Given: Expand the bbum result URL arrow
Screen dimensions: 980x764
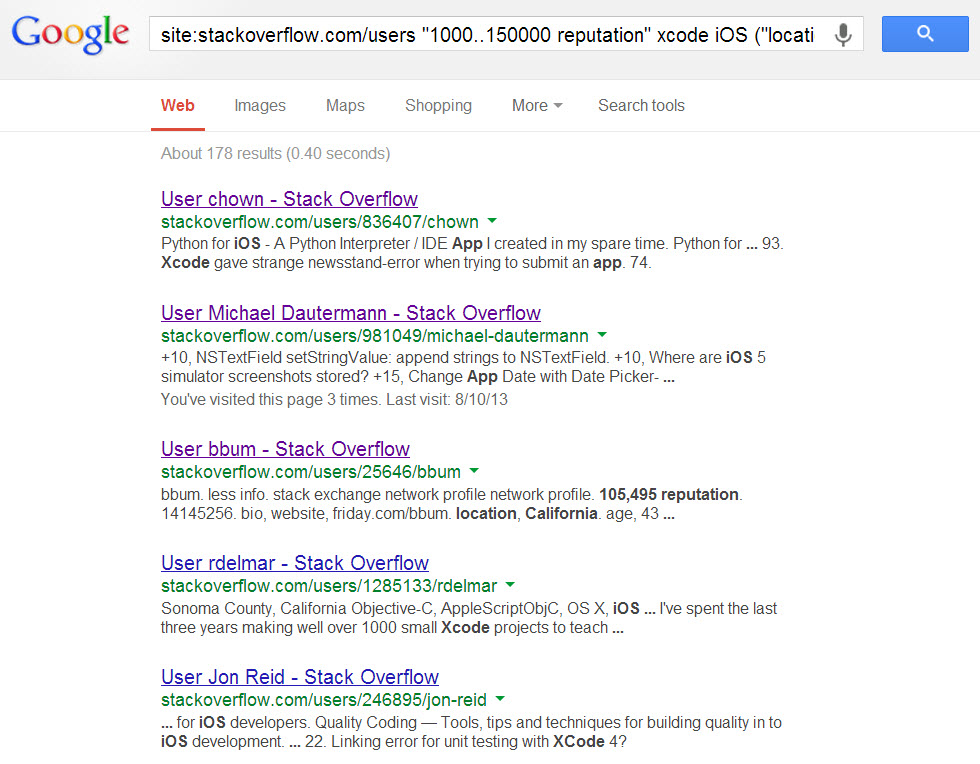Looking at the screenshot, I should (474, 471).
